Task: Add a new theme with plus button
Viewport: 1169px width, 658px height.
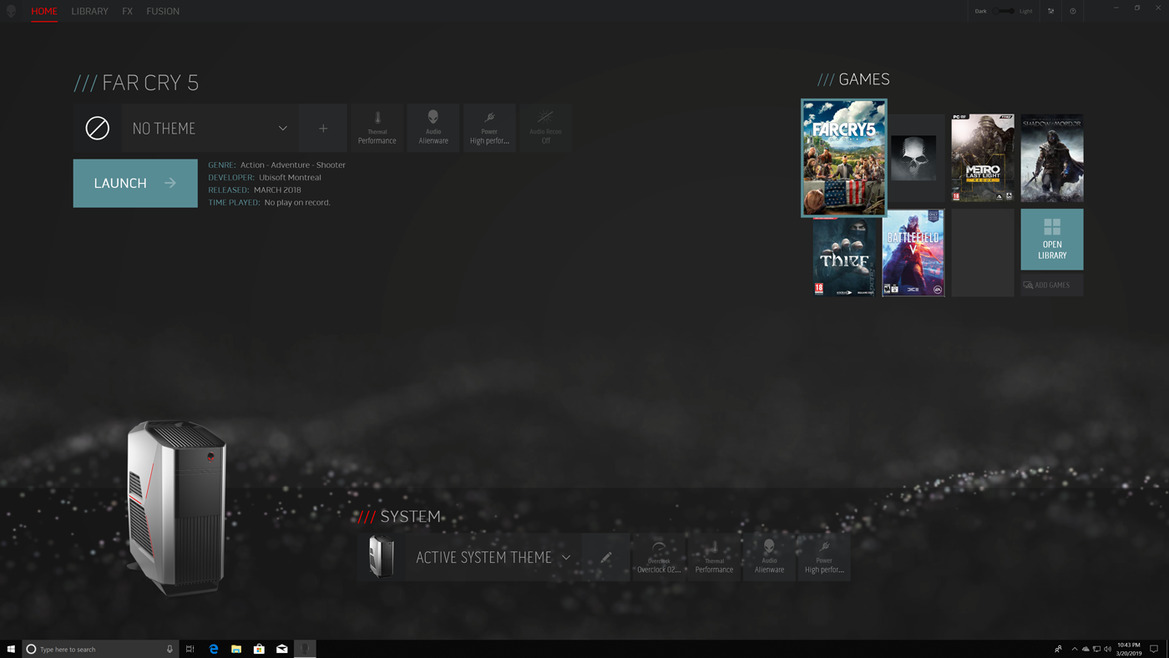Action: pyautogui.click(x=323, y=128)
